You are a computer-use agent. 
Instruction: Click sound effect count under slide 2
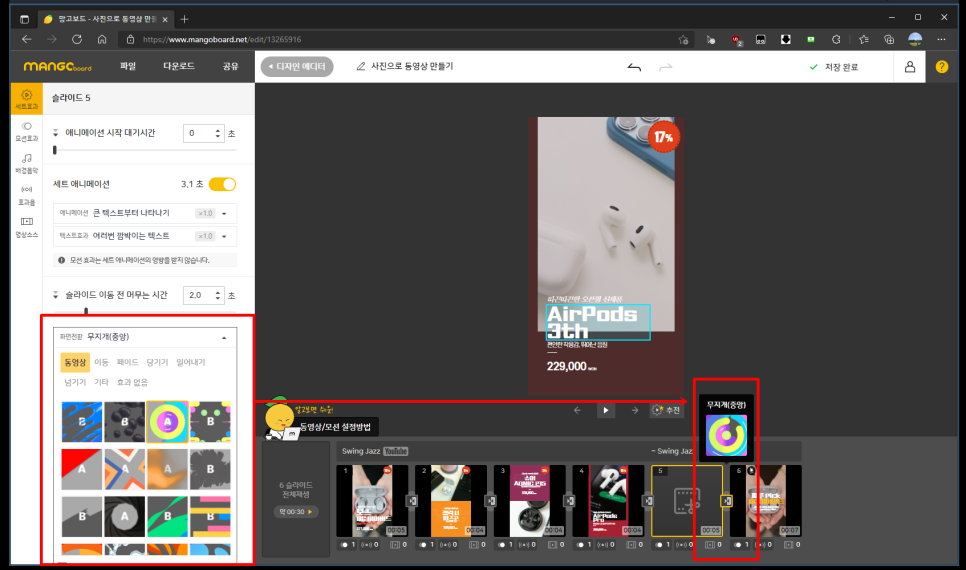448,545
